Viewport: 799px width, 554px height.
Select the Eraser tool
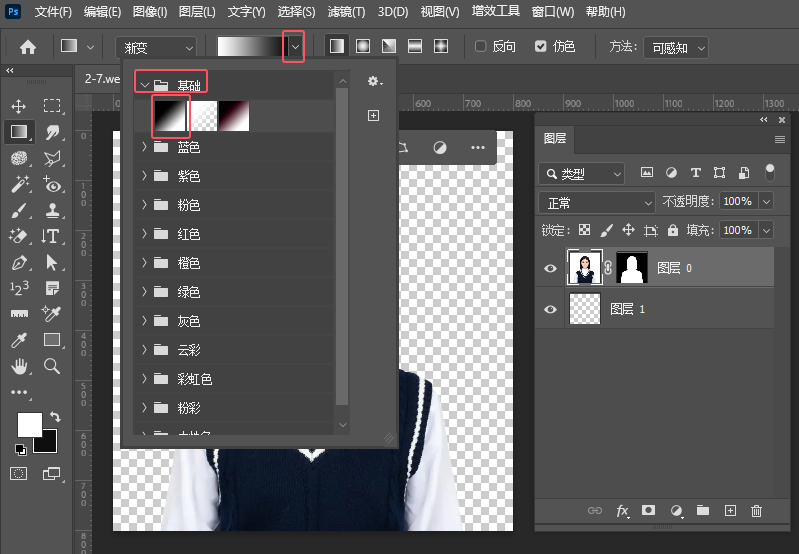(19, 236)
